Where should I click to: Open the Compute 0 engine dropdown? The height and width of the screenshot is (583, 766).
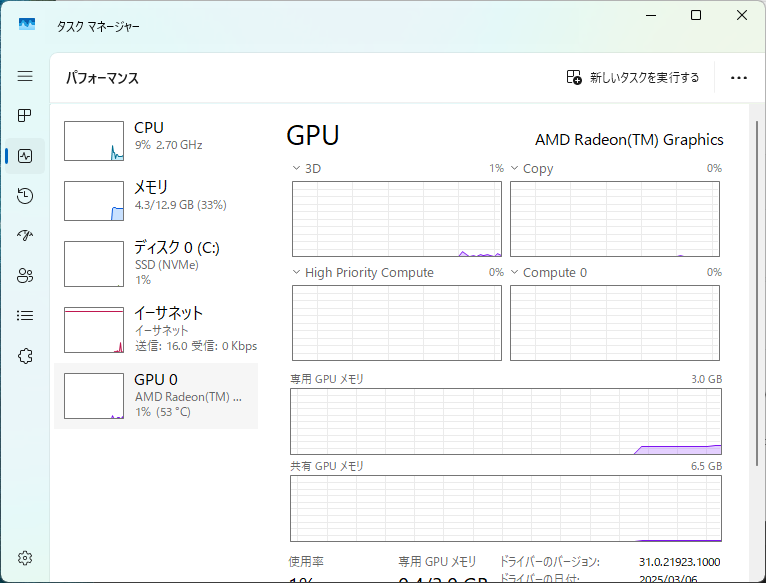tap(515, 272)
